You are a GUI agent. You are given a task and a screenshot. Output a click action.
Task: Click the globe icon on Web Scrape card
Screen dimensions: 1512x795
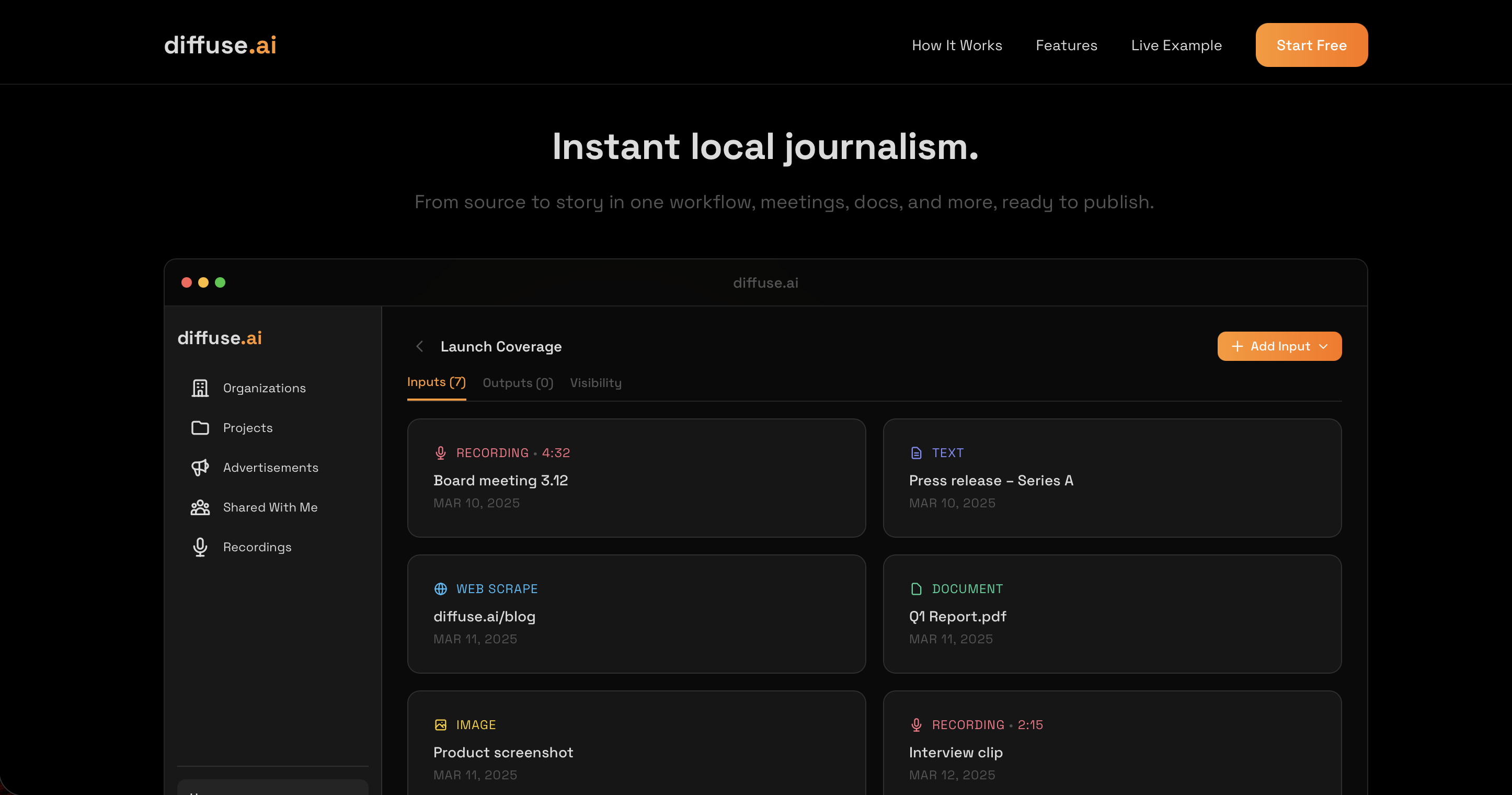pos(440,589)
